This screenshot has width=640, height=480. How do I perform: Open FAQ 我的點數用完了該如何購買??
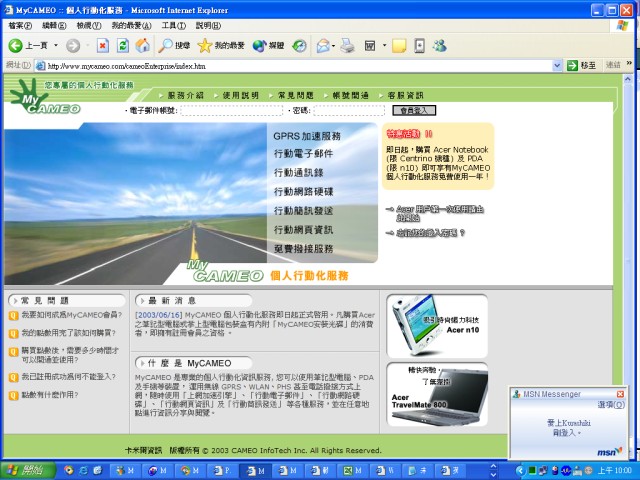68,333
